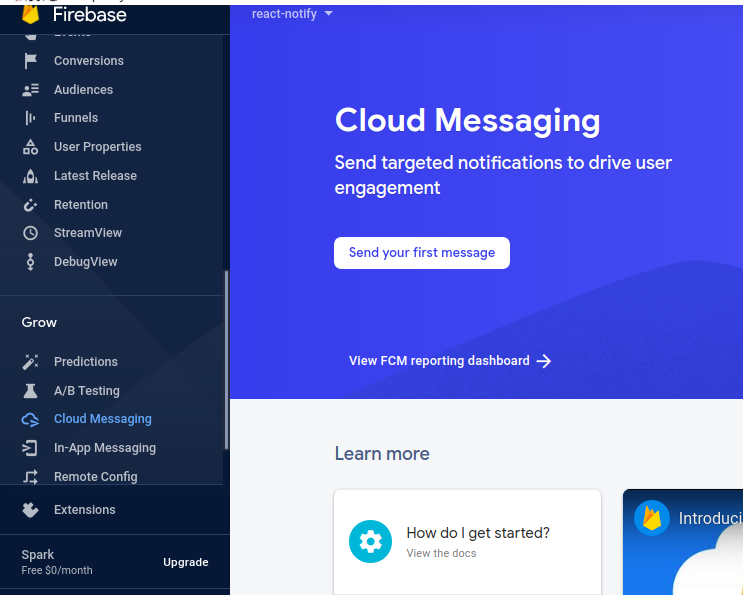Open Predictions under Grow
This screenshot has width=743, height=595.
[86, 362]
